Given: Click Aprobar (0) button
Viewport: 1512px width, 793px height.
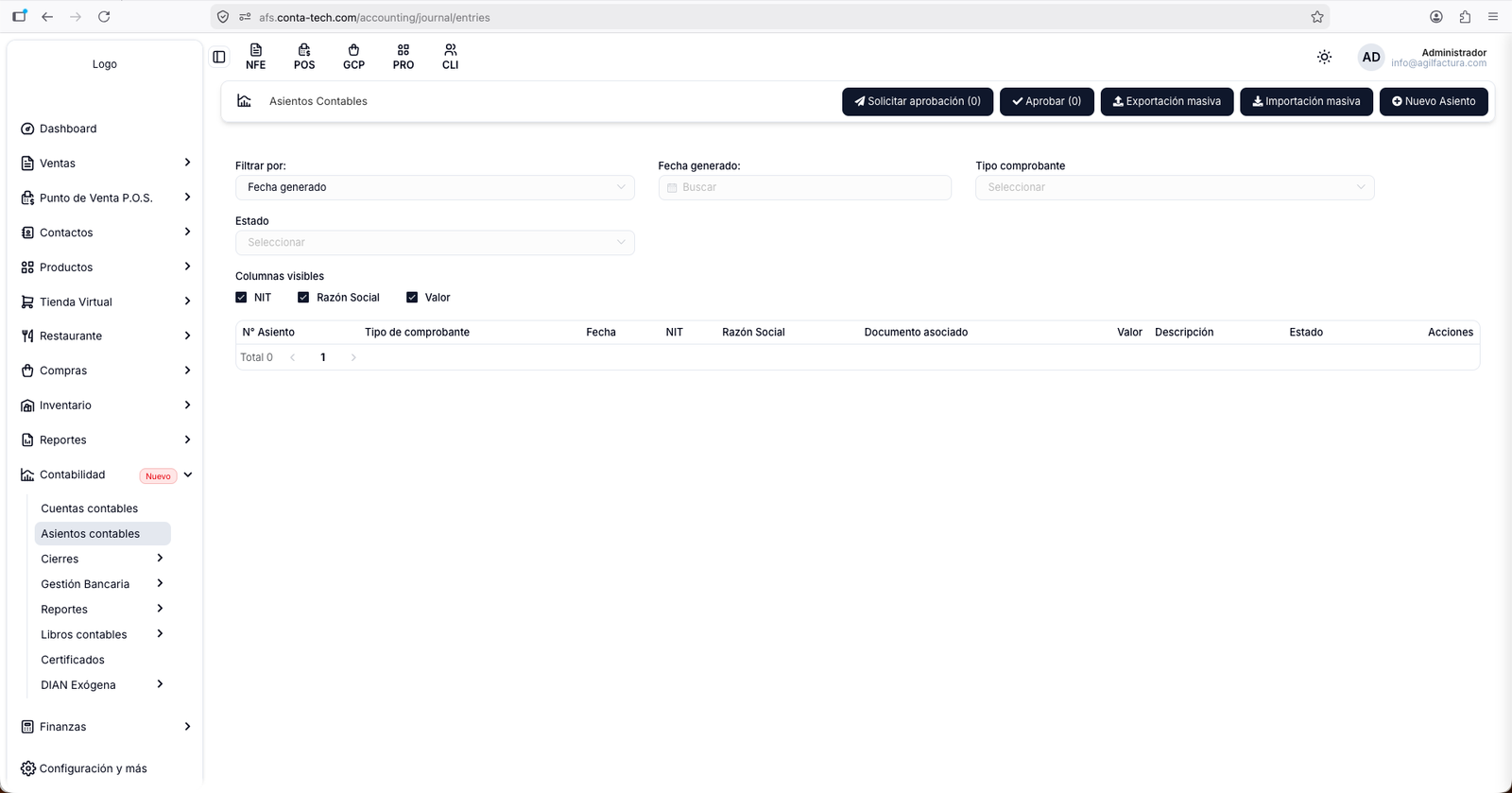Looking at the screenshot, I should (1047, 101).
